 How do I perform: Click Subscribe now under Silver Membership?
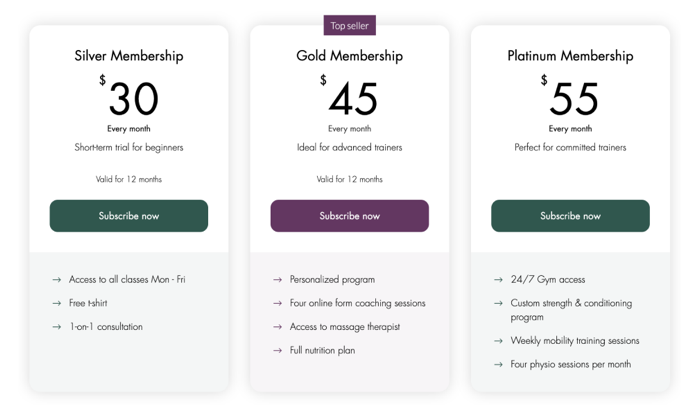pos(129,216)
